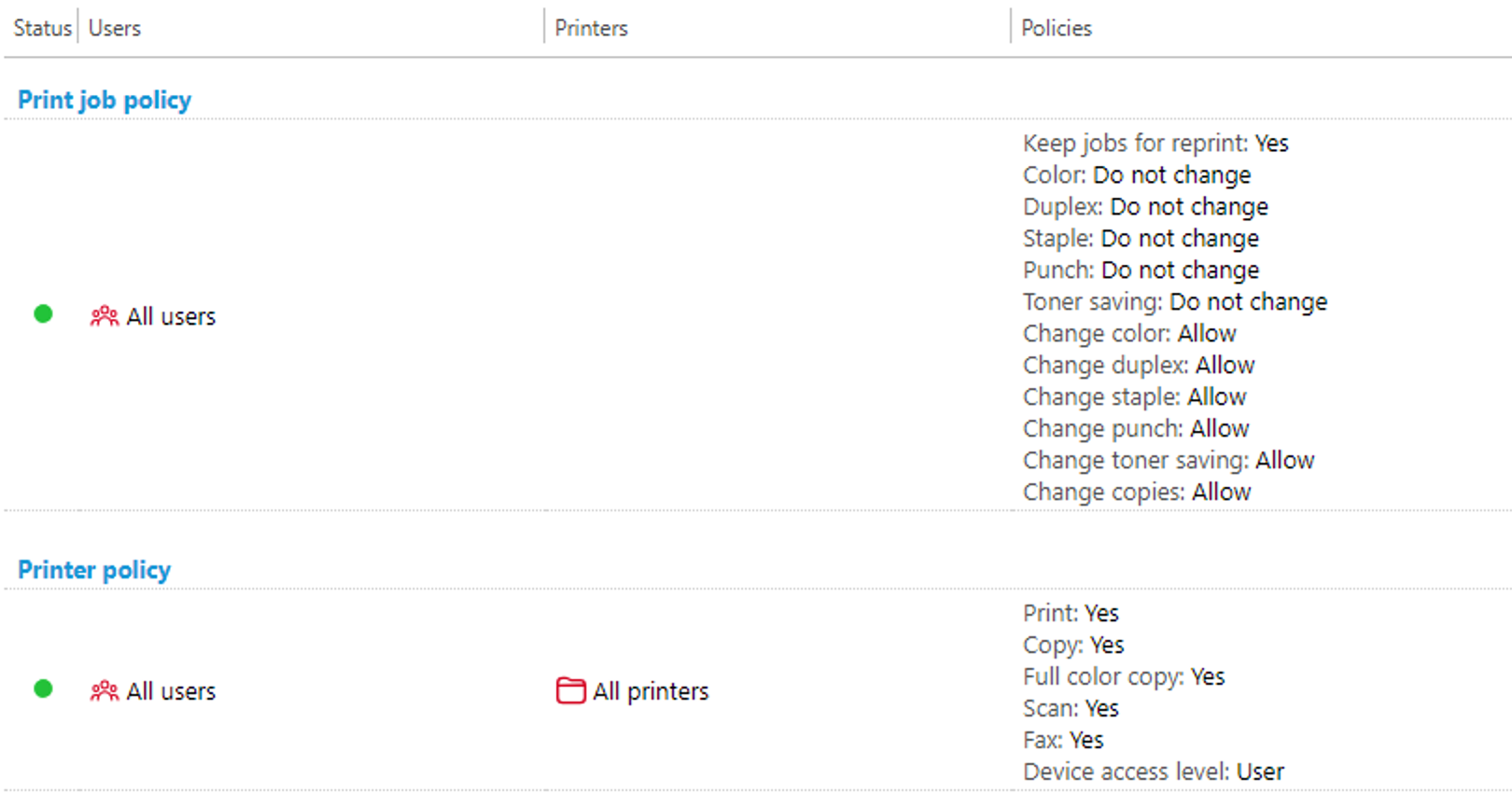The height and width of the screenshot is (793, 1512).
Task: Open the Print job policy section heading
Action: [105, 100]
